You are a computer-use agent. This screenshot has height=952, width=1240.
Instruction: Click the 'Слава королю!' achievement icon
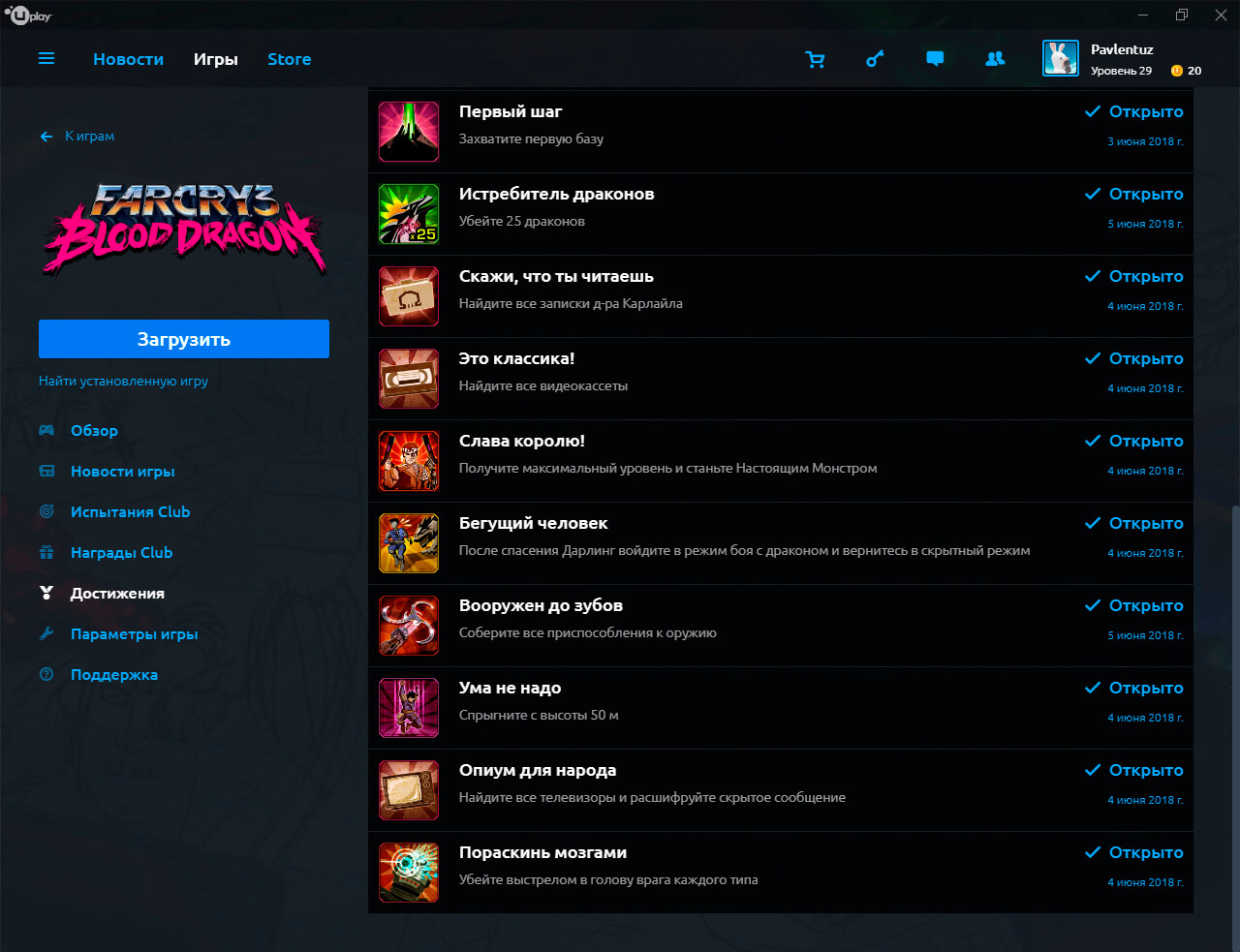click(409, 461)
